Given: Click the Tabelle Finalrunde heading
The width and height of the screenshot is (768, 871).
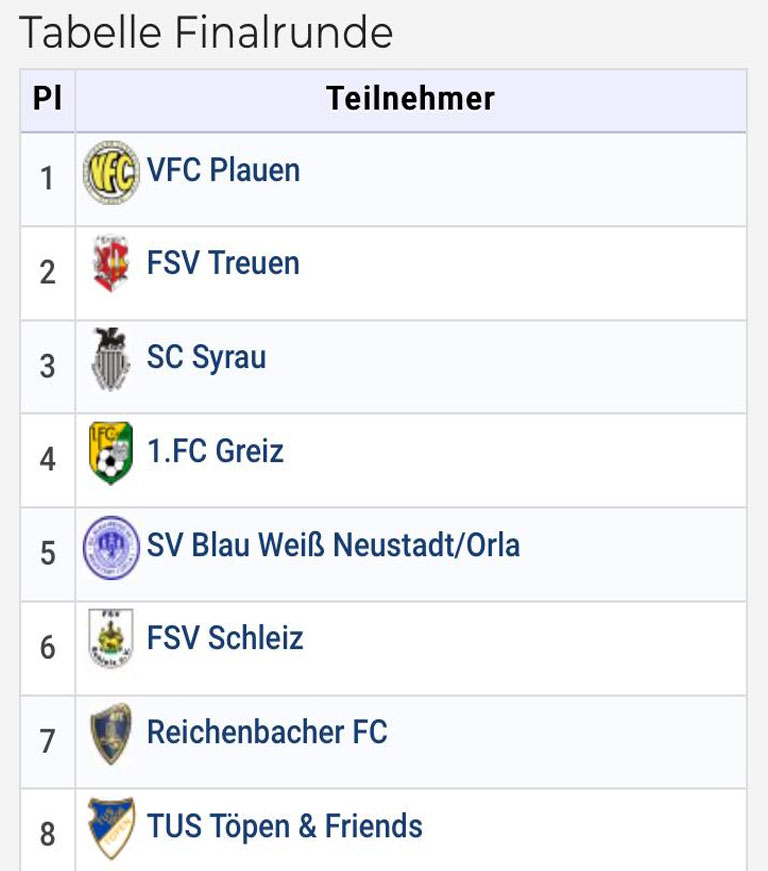Looking at the screenshot, I should click(x=206, y=32).
